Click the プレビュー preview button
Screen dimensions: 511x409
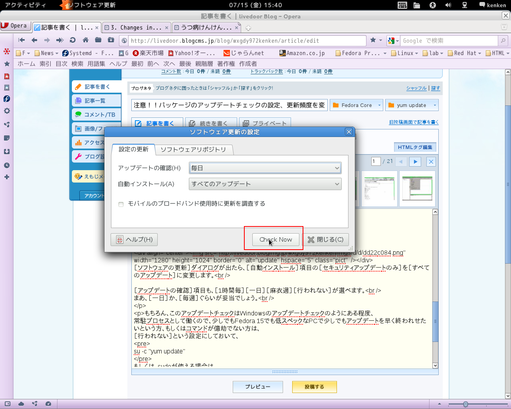258,387
